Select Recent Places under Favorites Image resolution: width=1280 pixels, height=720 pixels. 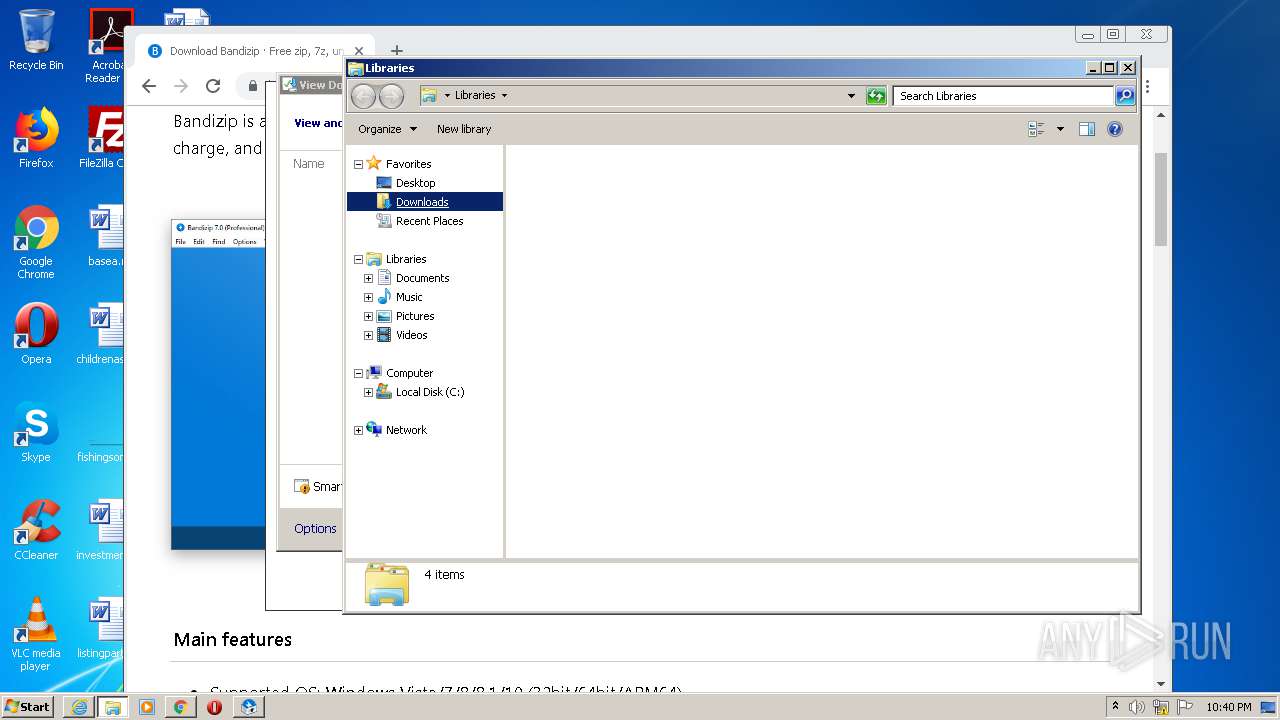click(x=429, y=221)
